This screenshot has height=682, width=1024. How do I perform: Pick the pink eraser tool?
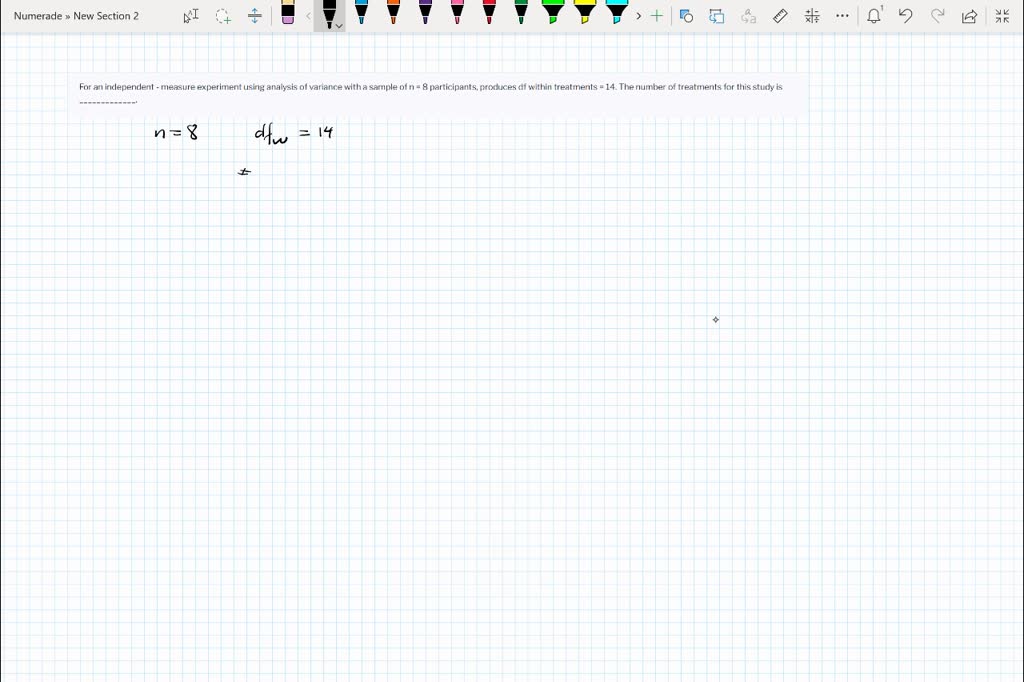click(289, 15)
